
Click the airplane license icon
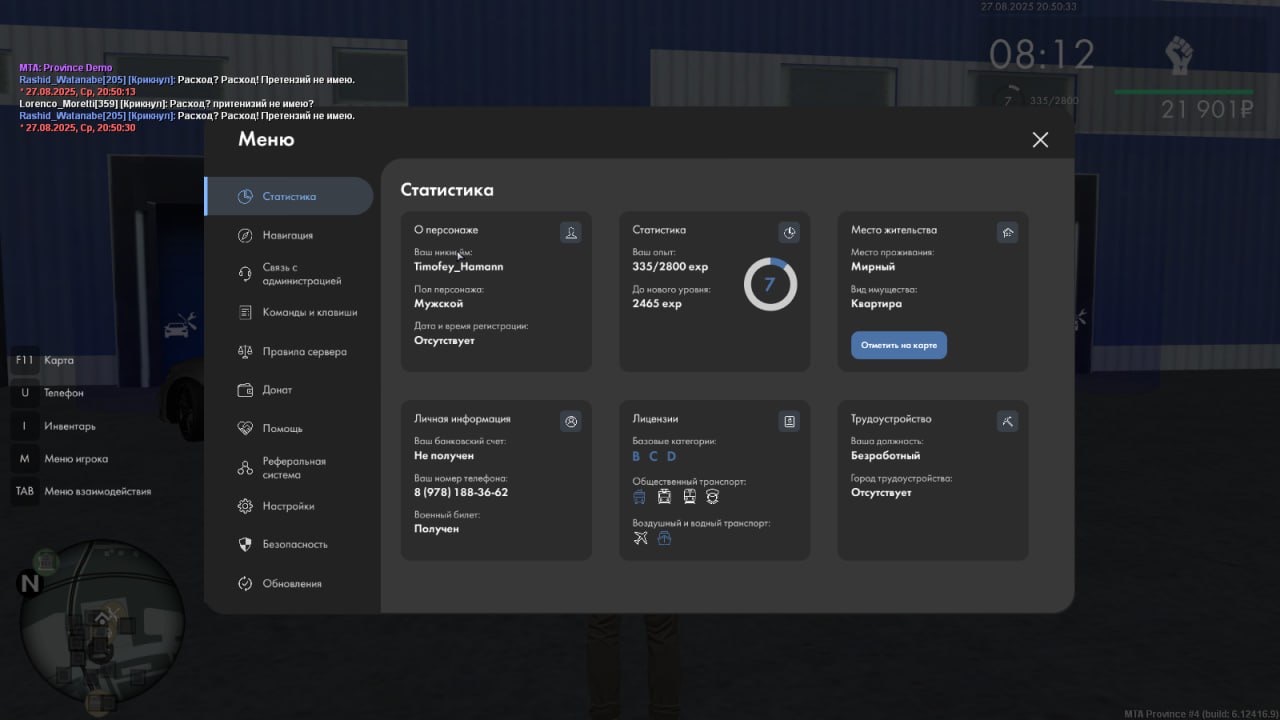point(641,538)
